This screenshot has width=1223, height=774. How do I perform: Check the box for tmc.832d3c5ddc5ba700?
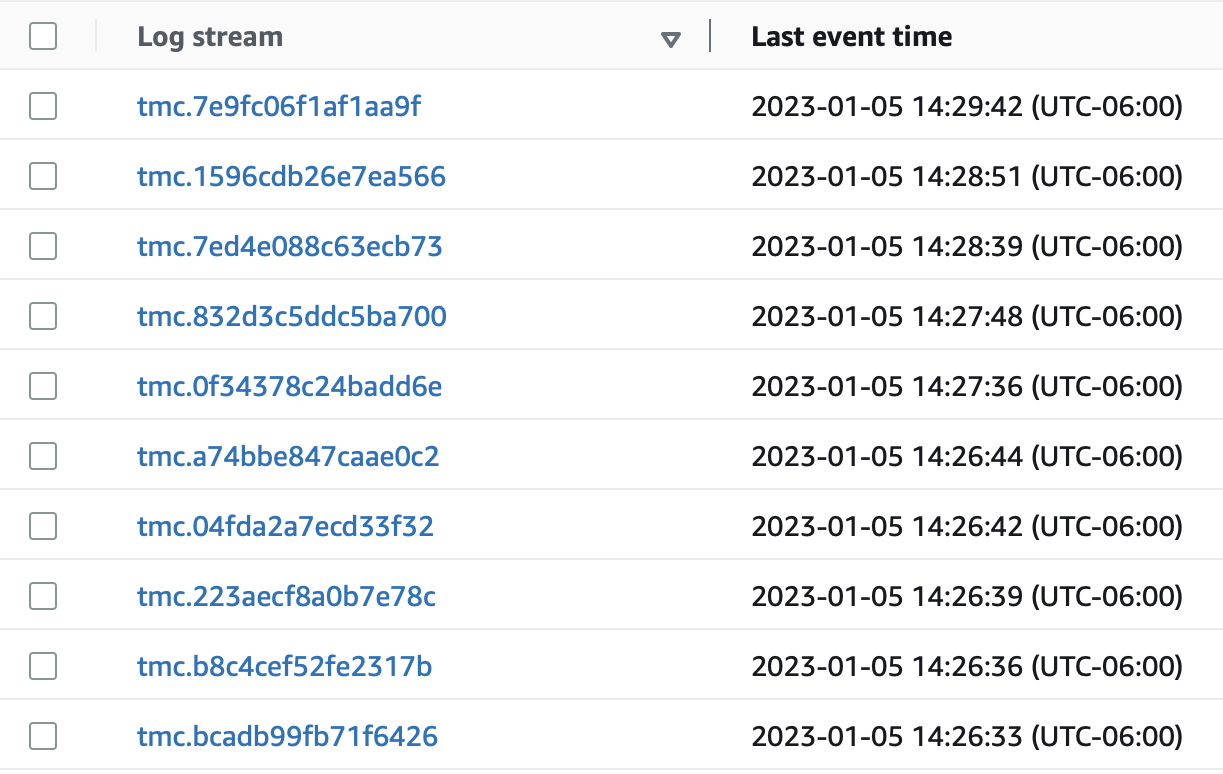(42, 315)
